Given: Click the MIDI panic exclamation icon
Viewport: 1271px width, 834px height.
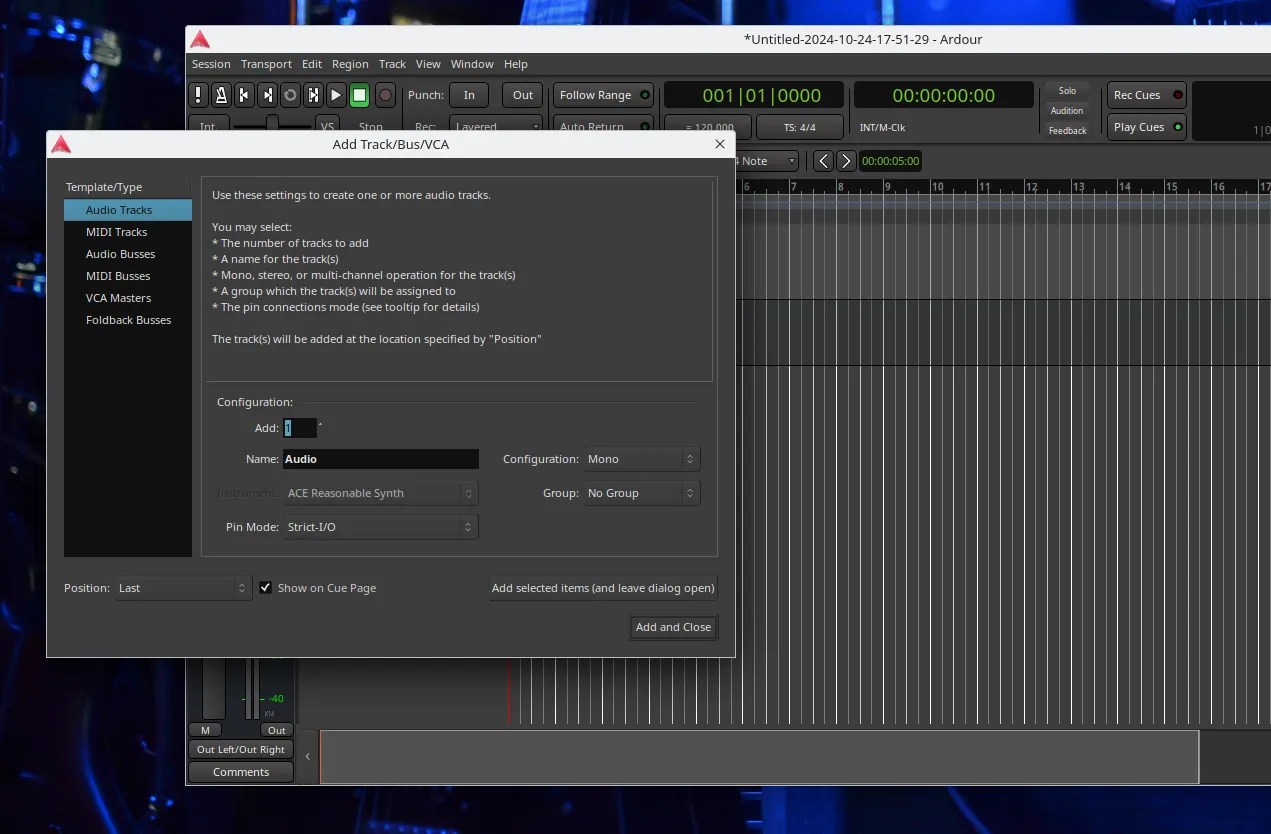Looking at the screenshot, I should 198,95.
